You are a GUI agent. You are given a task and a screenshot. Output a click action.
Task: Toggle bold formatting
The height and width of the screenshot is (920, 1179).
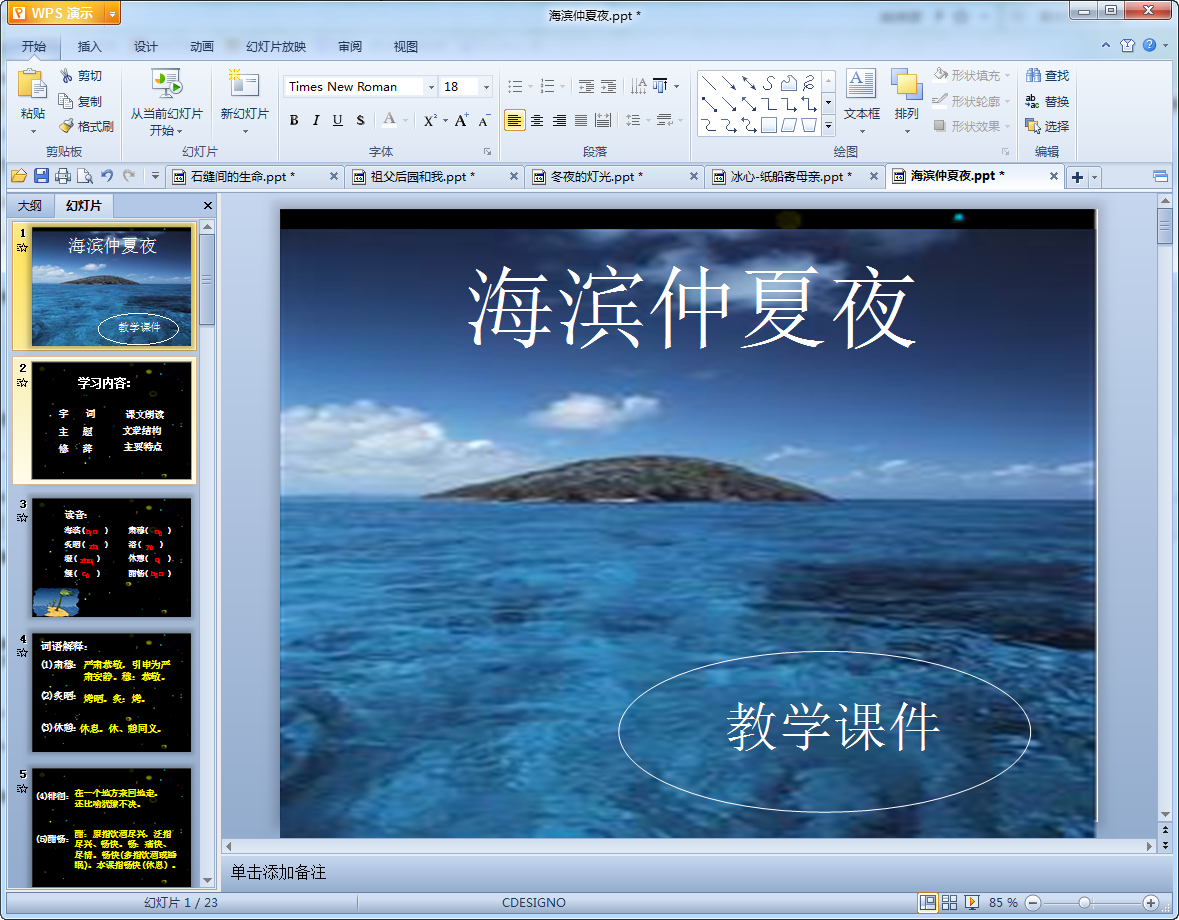294,120
